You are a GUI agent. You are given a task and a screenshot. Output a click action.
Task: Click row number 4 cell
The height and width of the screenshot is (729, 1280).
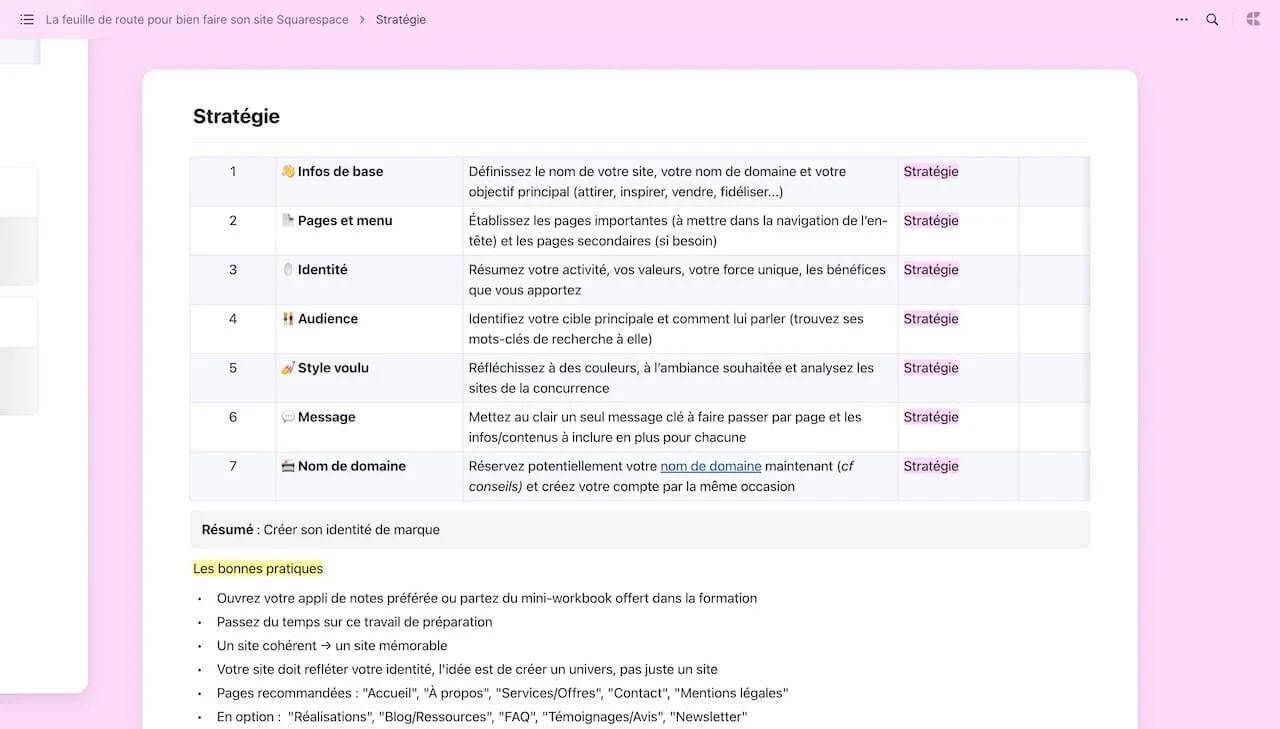233,328
